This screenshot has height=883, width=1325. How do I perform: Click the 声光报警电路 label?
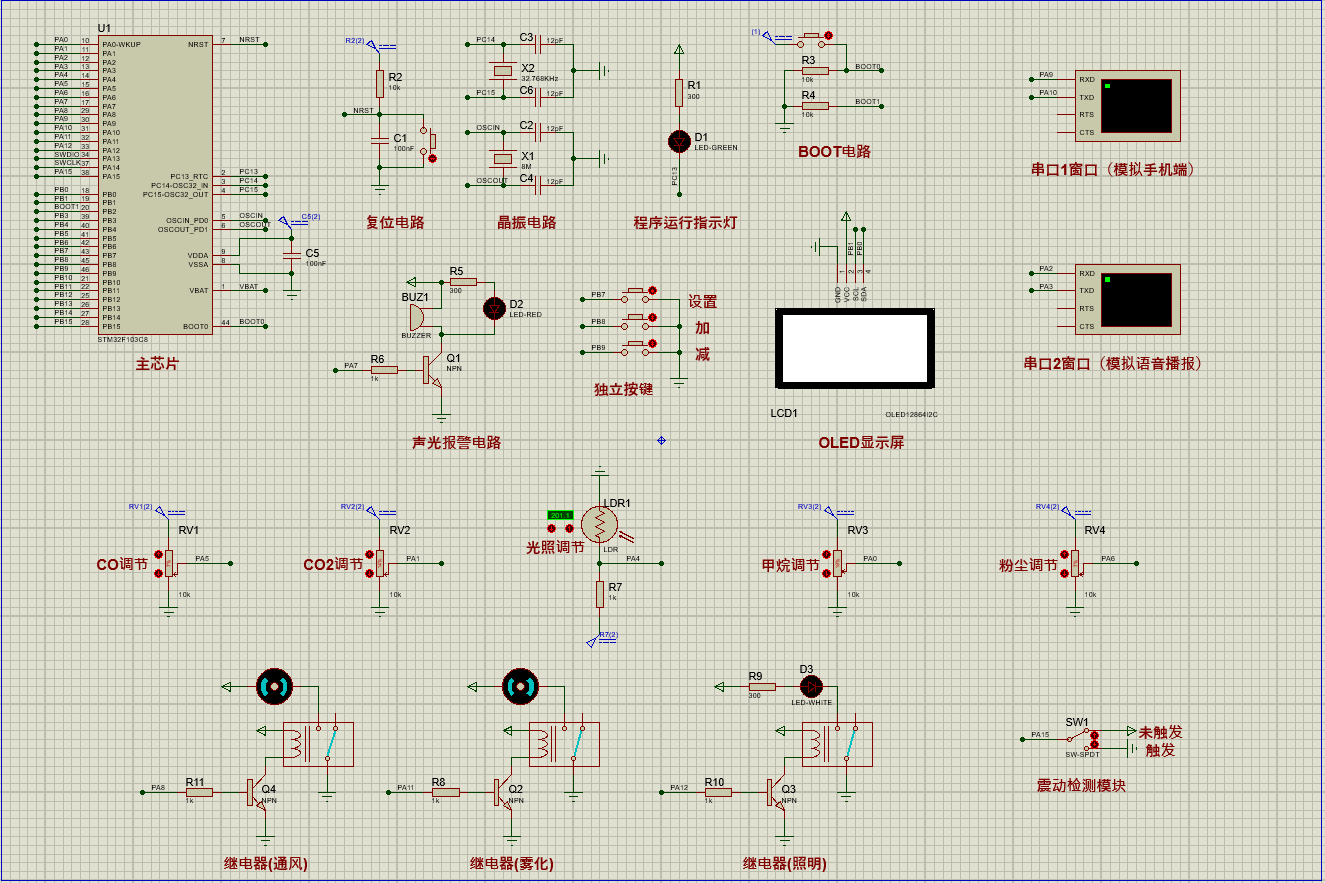tap(457, 442)
